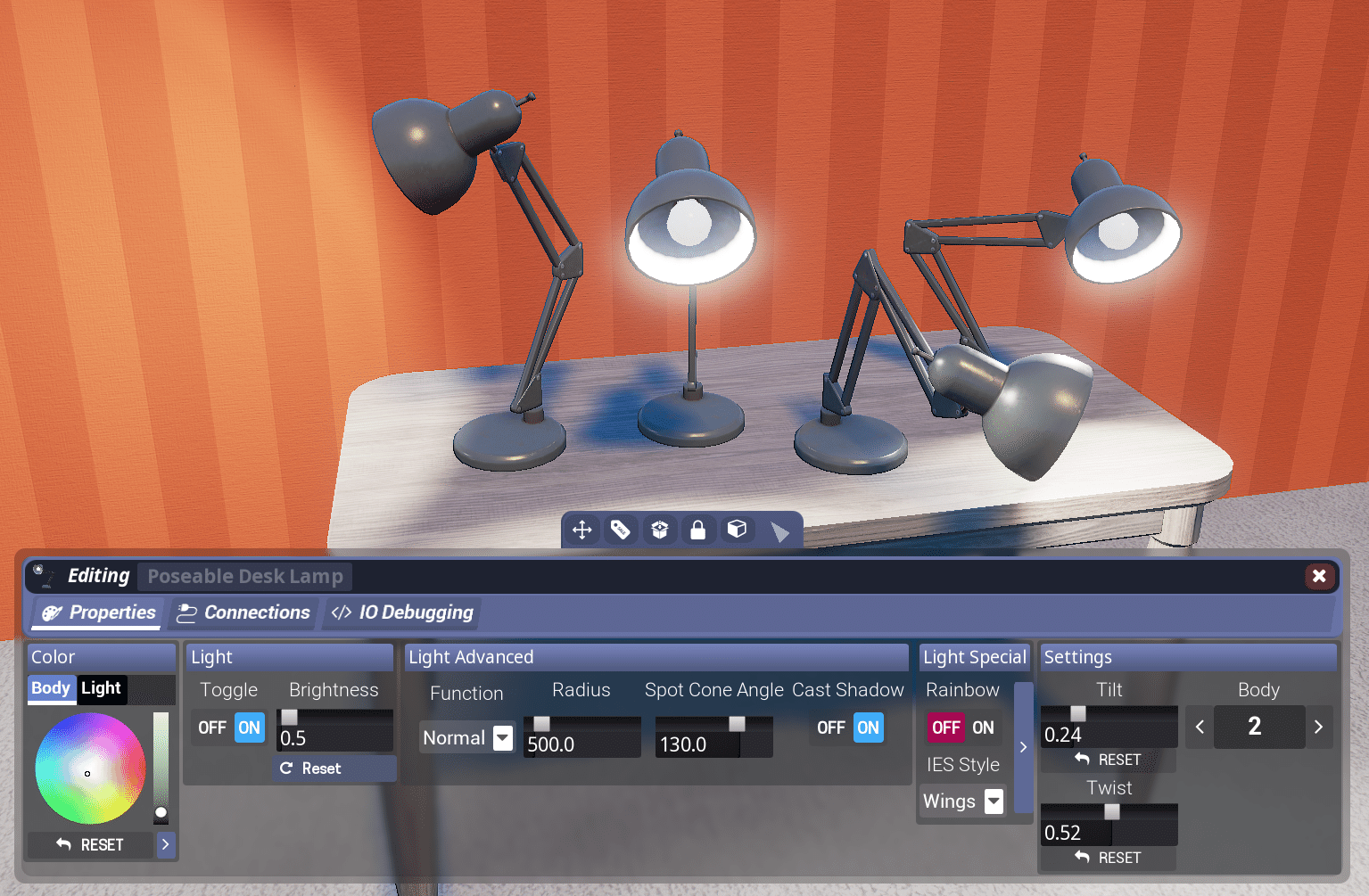Click the cursor pointer icon in toolbar
1369x896 pixels.
tap(779, 532)
